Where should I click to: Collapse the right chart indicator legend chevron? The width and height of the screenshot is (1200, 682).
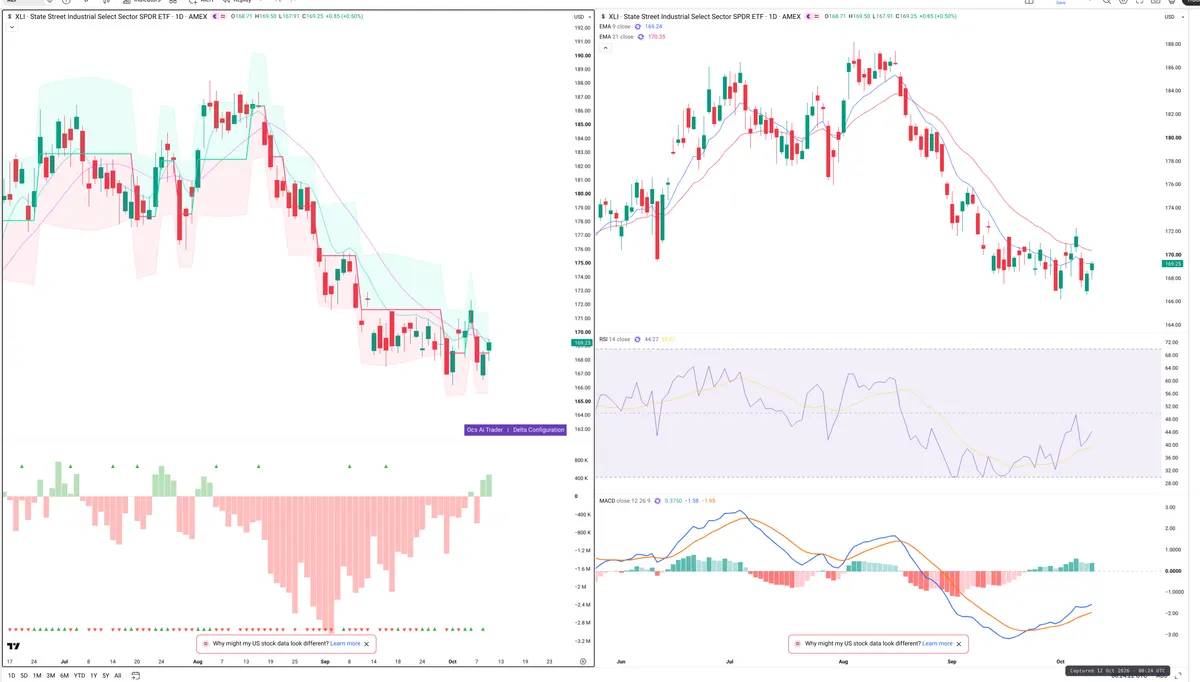[606, 48]
